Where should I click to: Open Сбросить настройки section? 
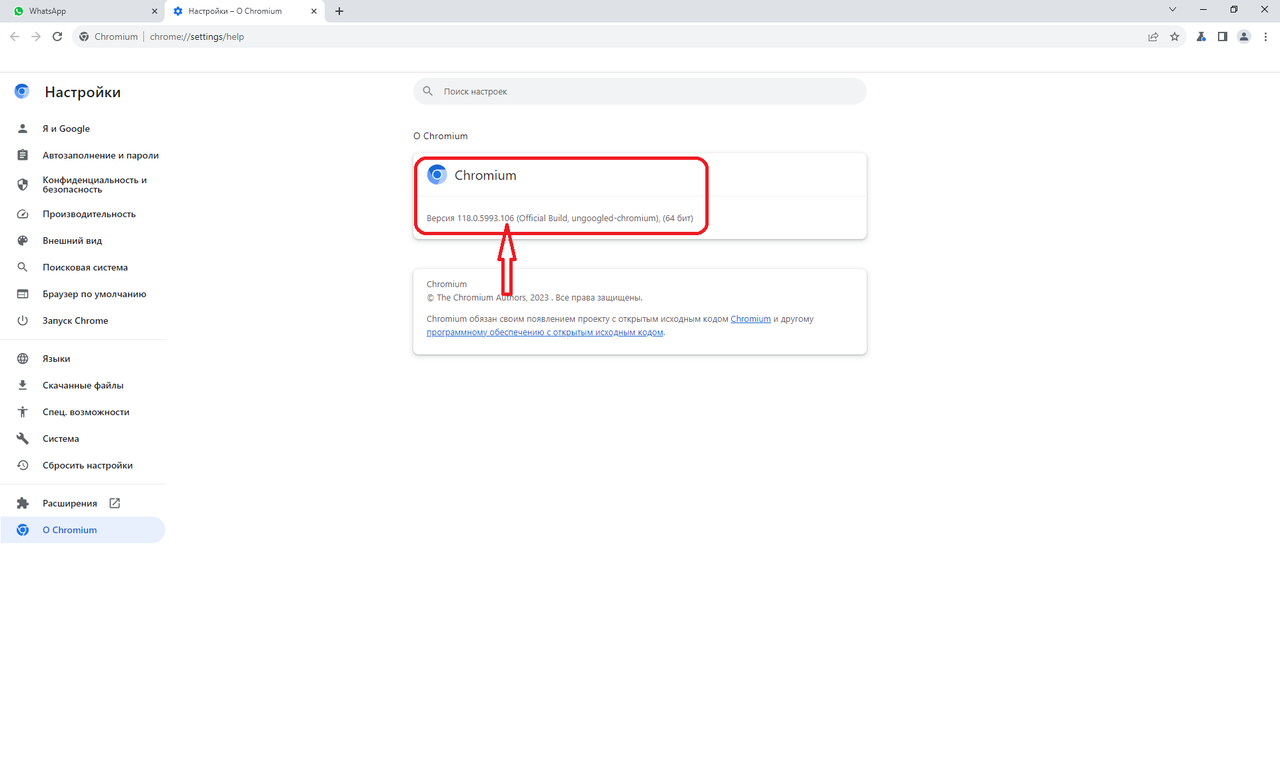[83, 465]
